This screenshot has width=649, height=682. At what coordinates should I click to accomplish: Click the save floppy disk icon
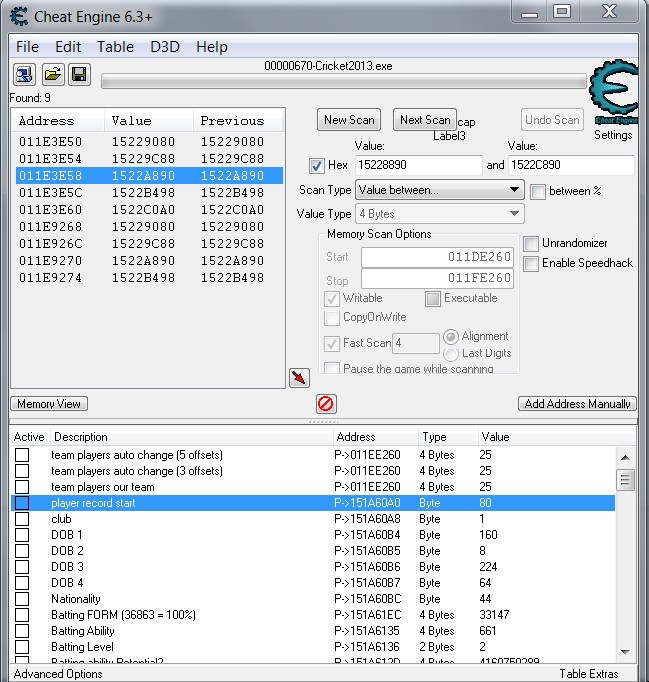[79, 75]
